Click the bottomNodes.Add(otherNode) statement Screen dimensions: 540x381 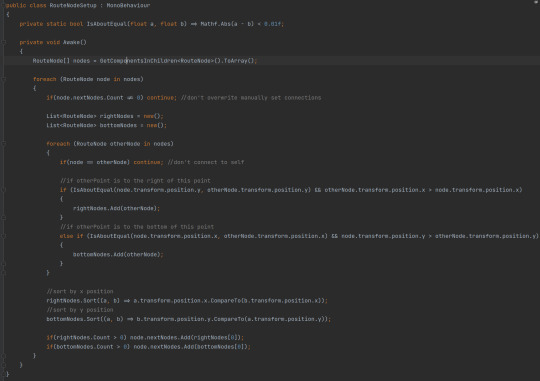pos(118,255)
